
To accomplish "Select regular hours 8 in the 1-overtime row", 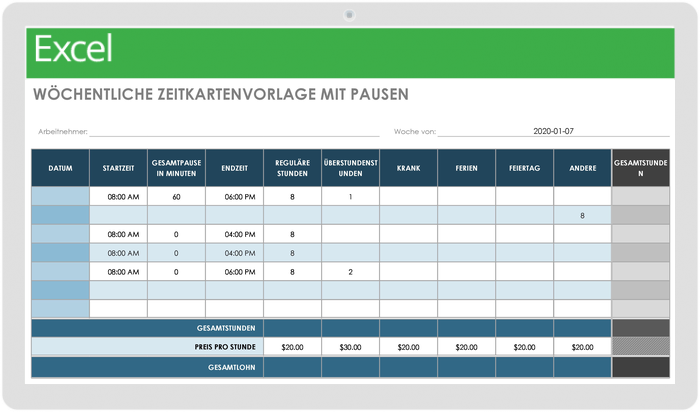I will pos(292,196).
